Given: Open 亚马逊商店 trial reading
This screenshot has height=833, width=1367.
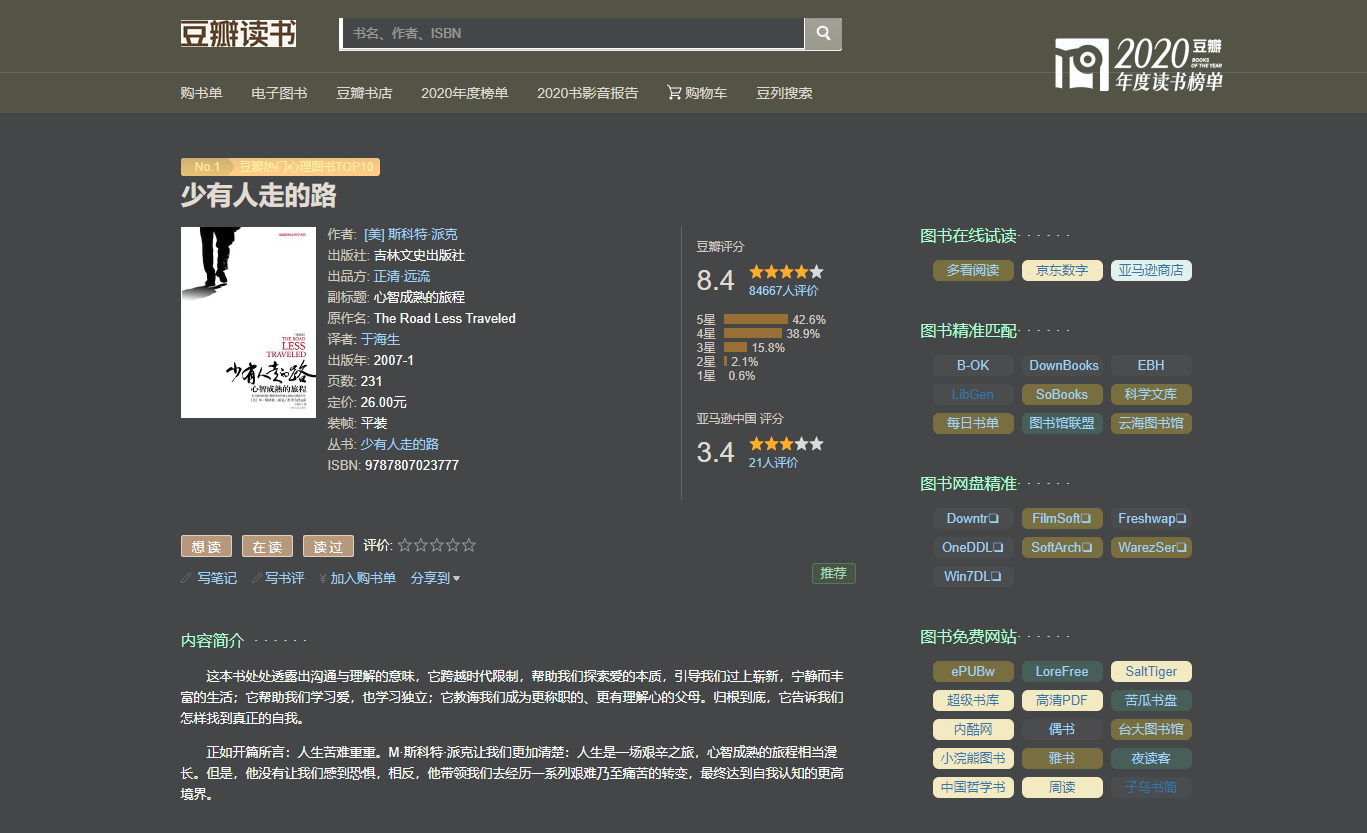Looking at the screenshot, I should (1151, 270).
